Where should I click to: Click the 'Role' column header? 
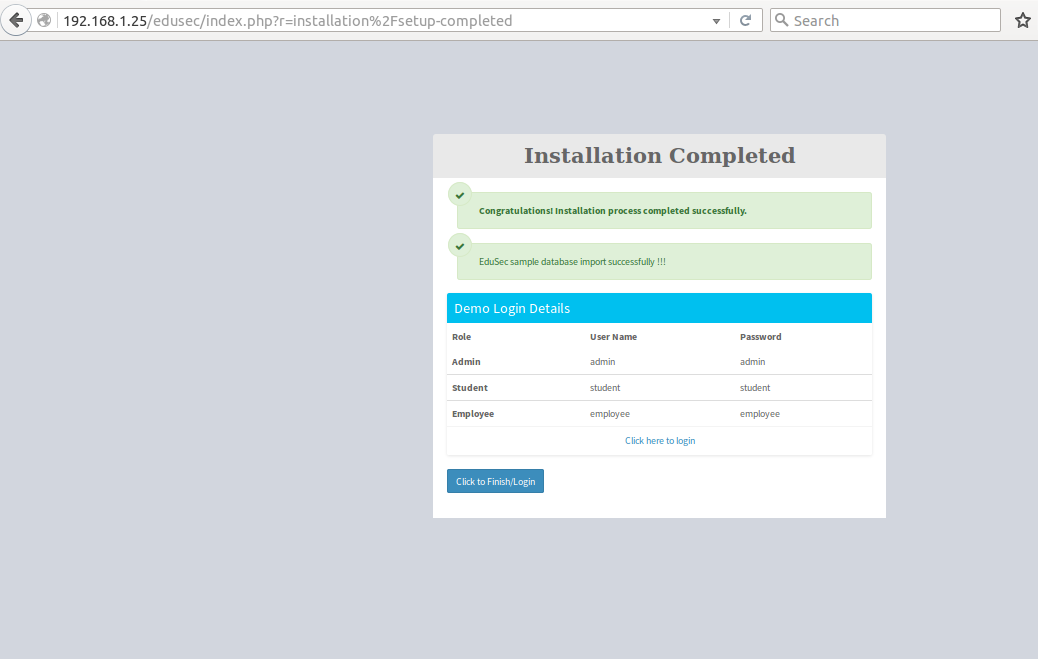[x=461, y=337]
